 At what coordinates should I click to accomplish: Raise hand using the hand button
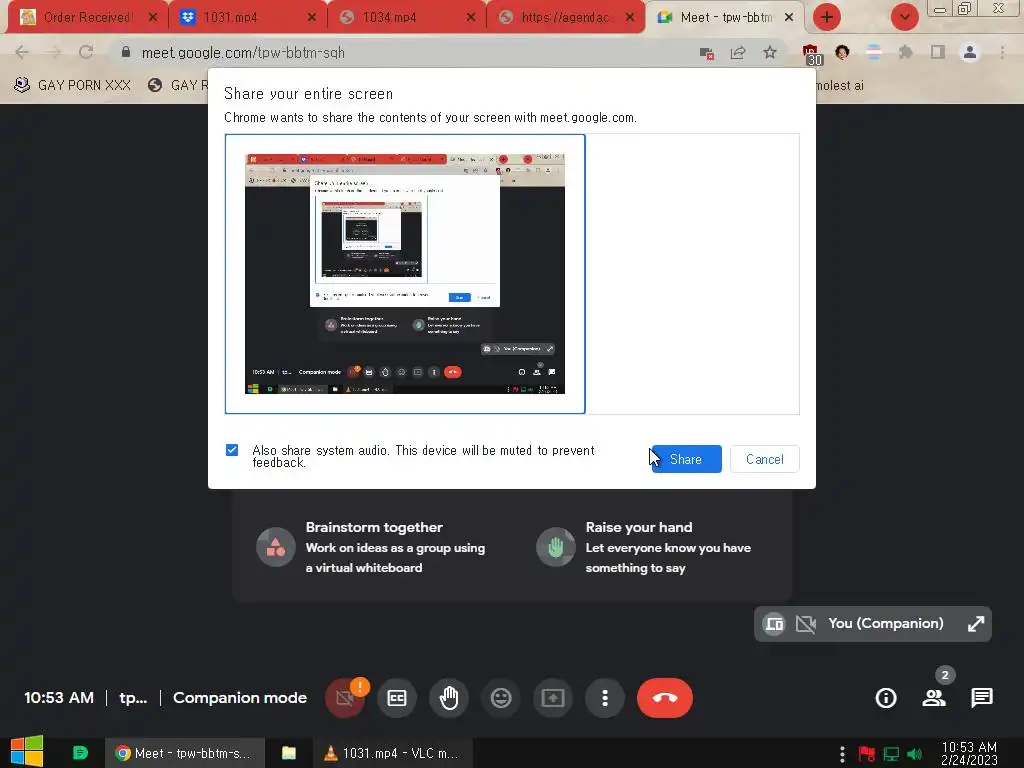pos(449,697)
